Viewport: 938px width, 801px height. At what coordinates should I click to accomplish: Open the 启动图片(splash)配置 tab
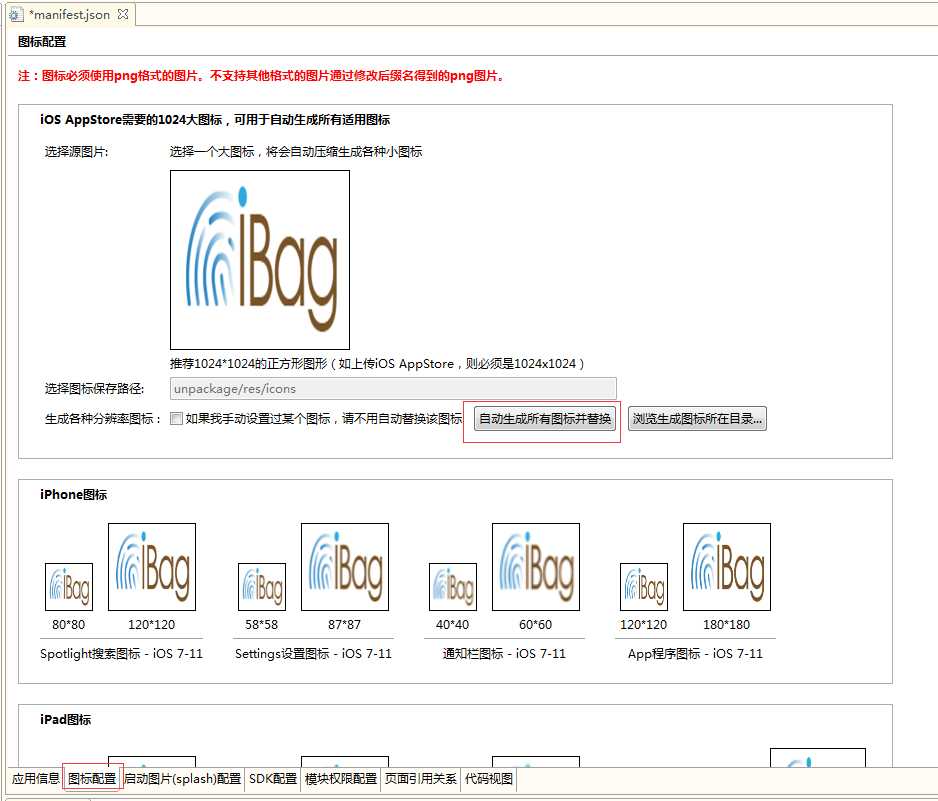[182, 779]
